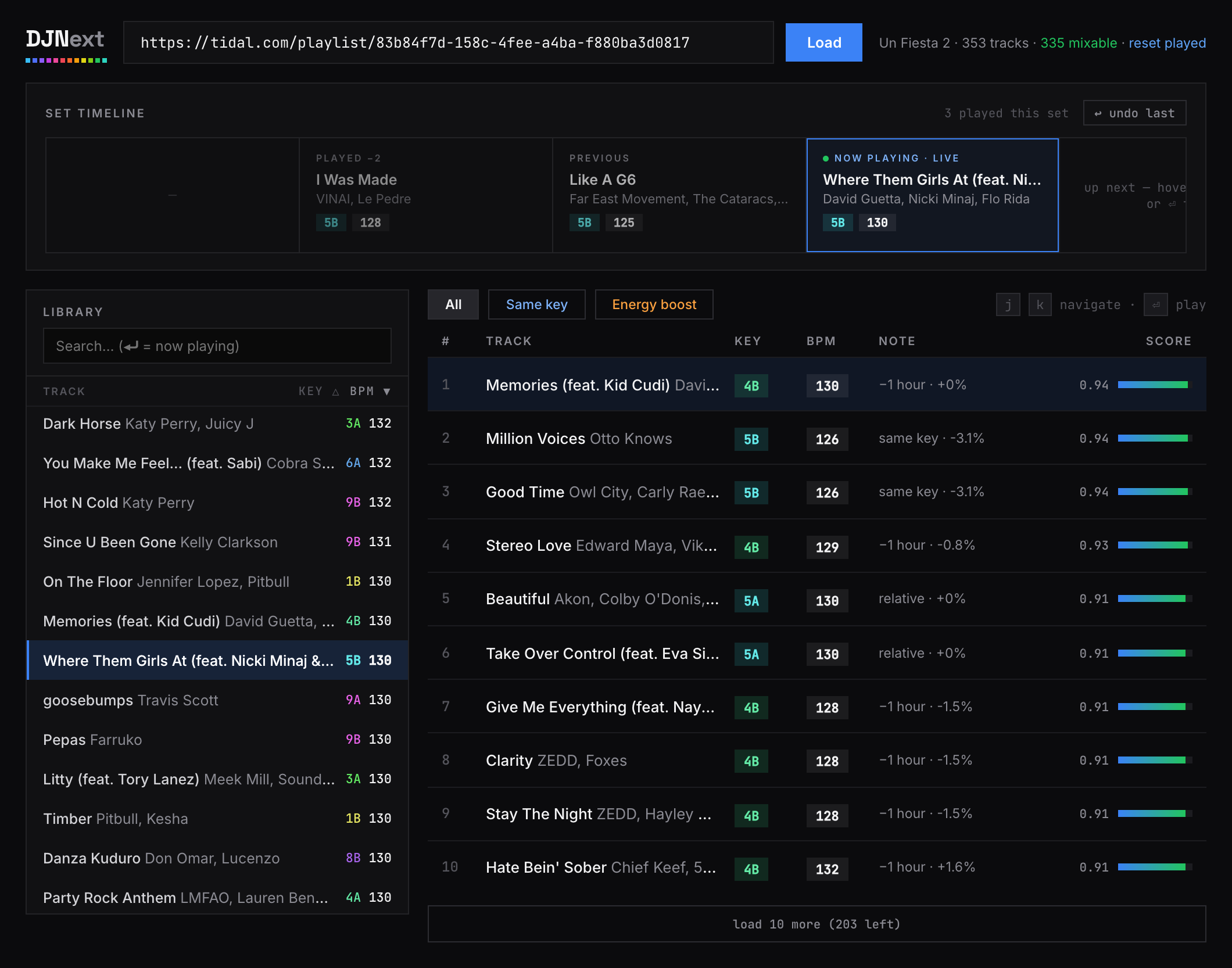The image size is (1232, 968).
Task: Sort library by KEY column
Action: pyautogui.click(x=318, y=391)
